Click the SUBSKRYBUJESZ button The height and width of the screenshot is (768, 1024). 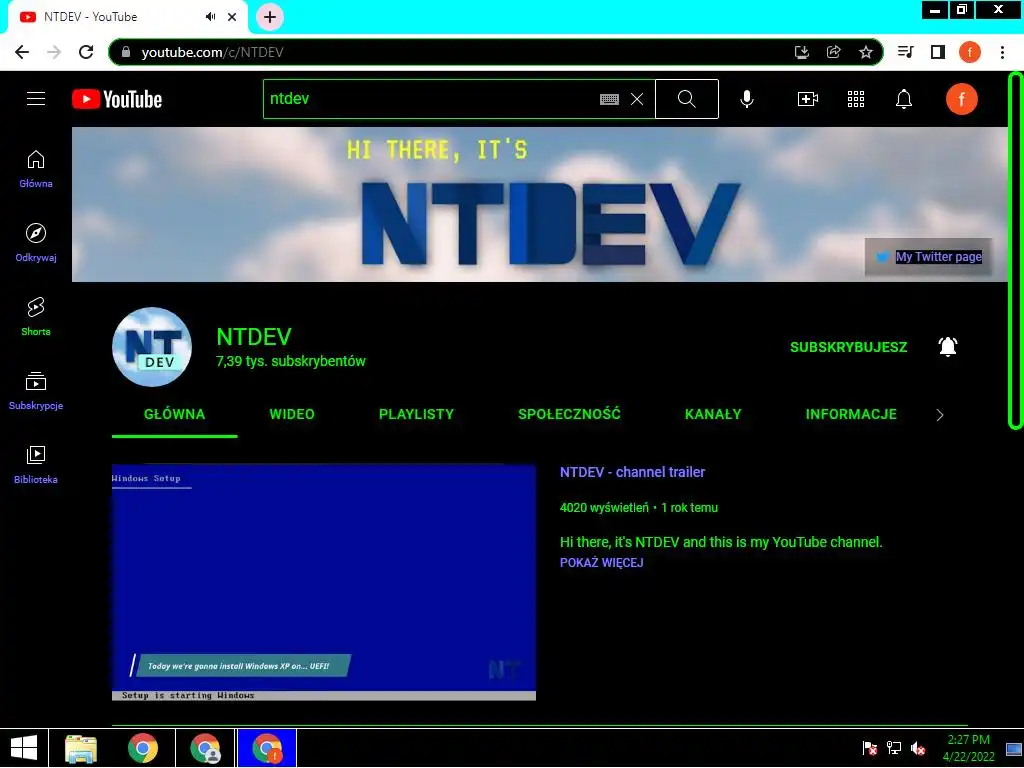pyautogui.click(x=848, y=347)
